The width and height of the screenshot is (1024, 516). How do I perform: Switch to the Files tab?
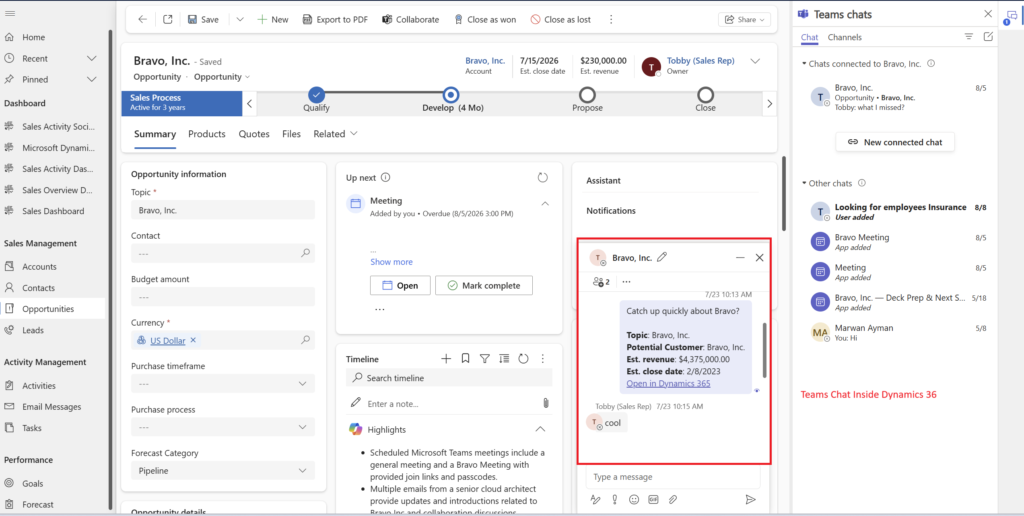291,134
